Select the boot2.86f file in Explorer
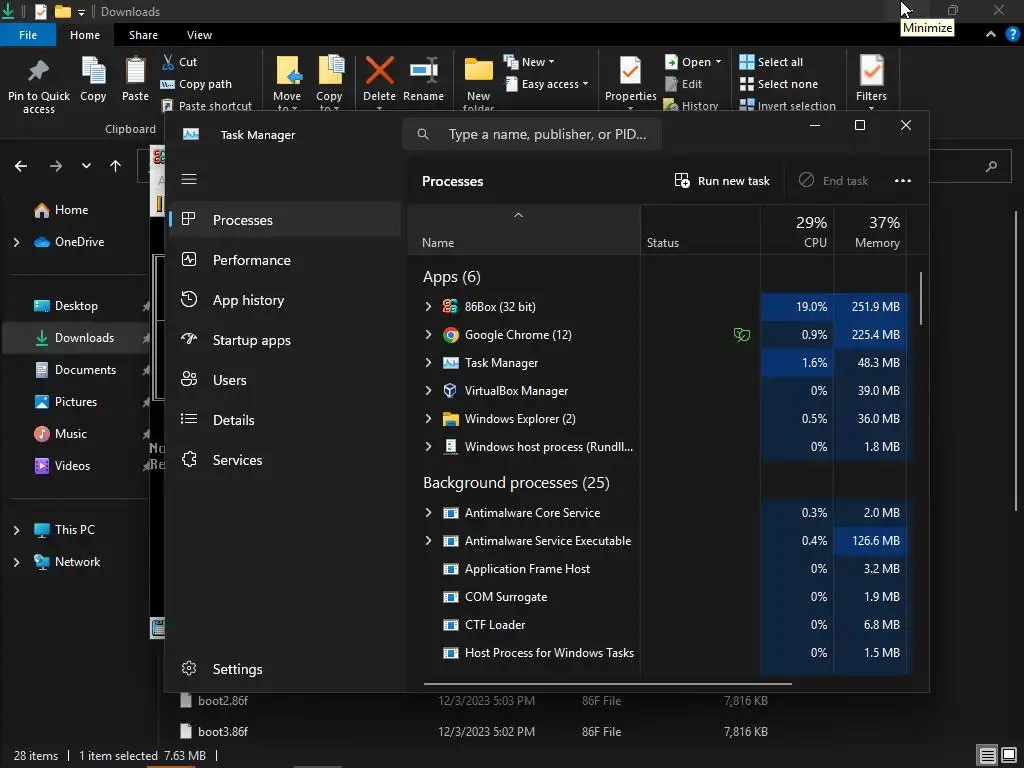Viewport: 1024px width, 768px height. [x=223, y=701]
